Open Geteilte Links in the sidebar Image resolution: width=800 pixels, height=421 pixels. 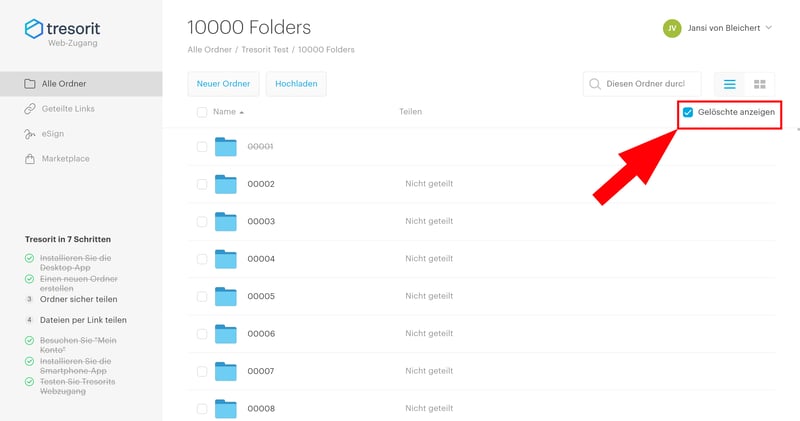pos(68,108)
